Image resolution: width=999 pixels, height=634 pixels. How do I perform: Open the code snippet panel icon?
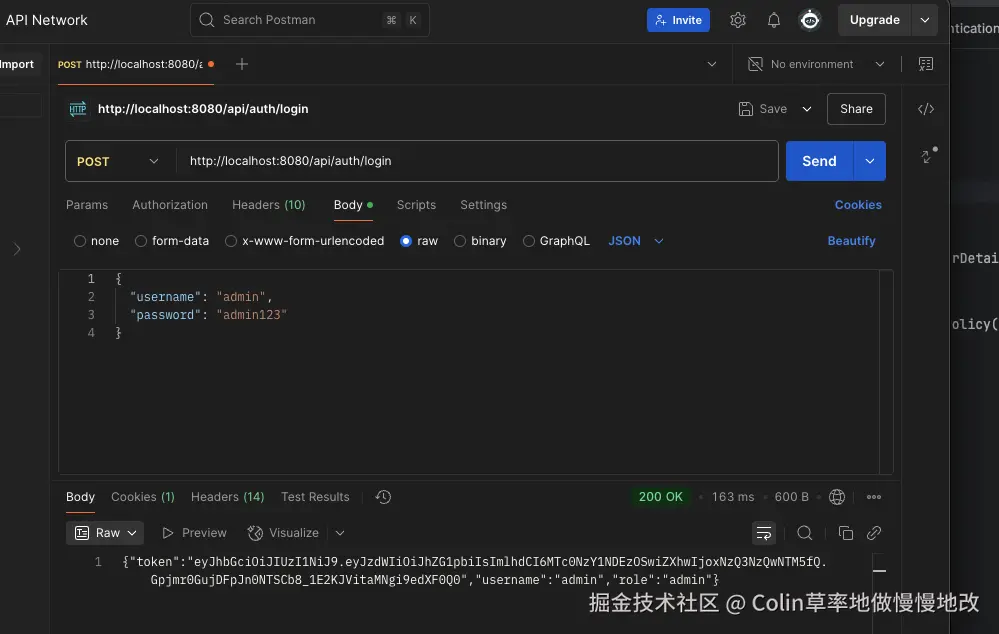[x=926, y=109]
